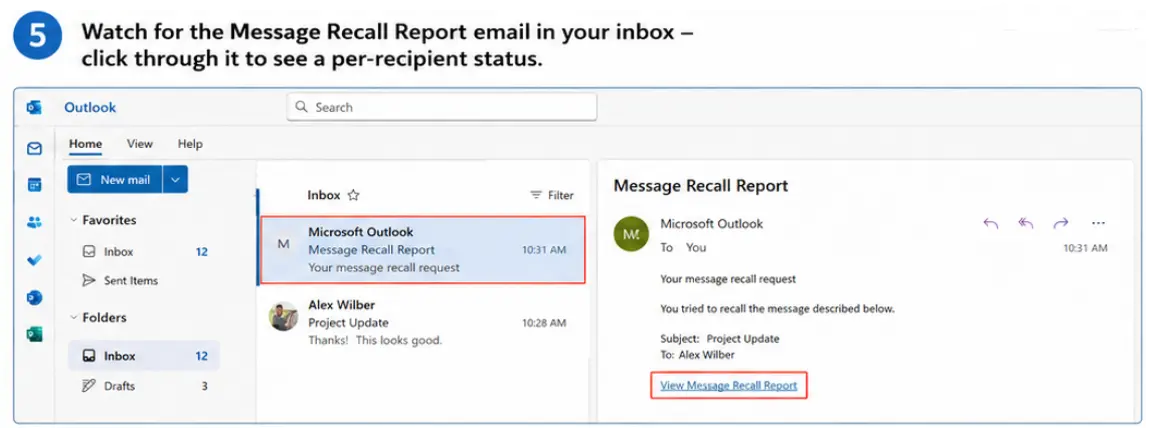Open the To Do checkmark icon
This screenshot has width=1153, height=428.
click(x=35, y=260)
